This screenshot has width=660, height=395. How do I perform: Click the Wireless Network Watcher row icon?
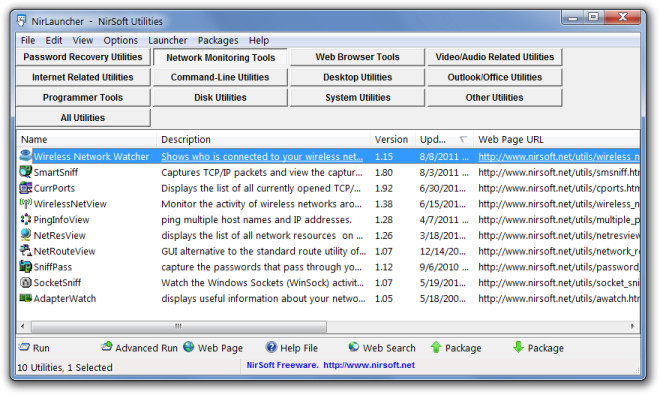pyautogui.click(x=26, y=156)
